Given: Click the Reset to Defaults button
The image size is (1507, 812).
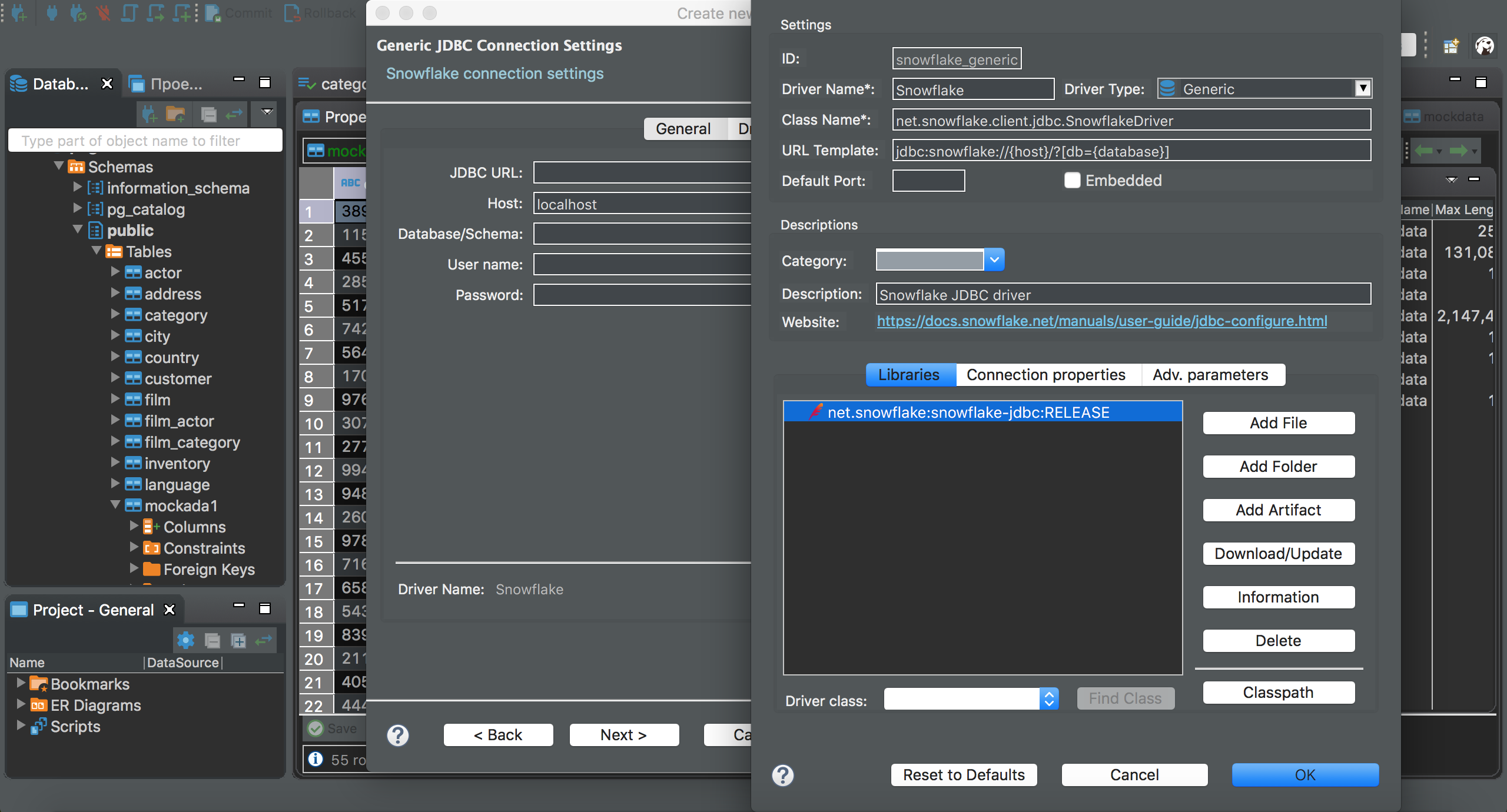Looking at the screenshot, I should 963,773.
